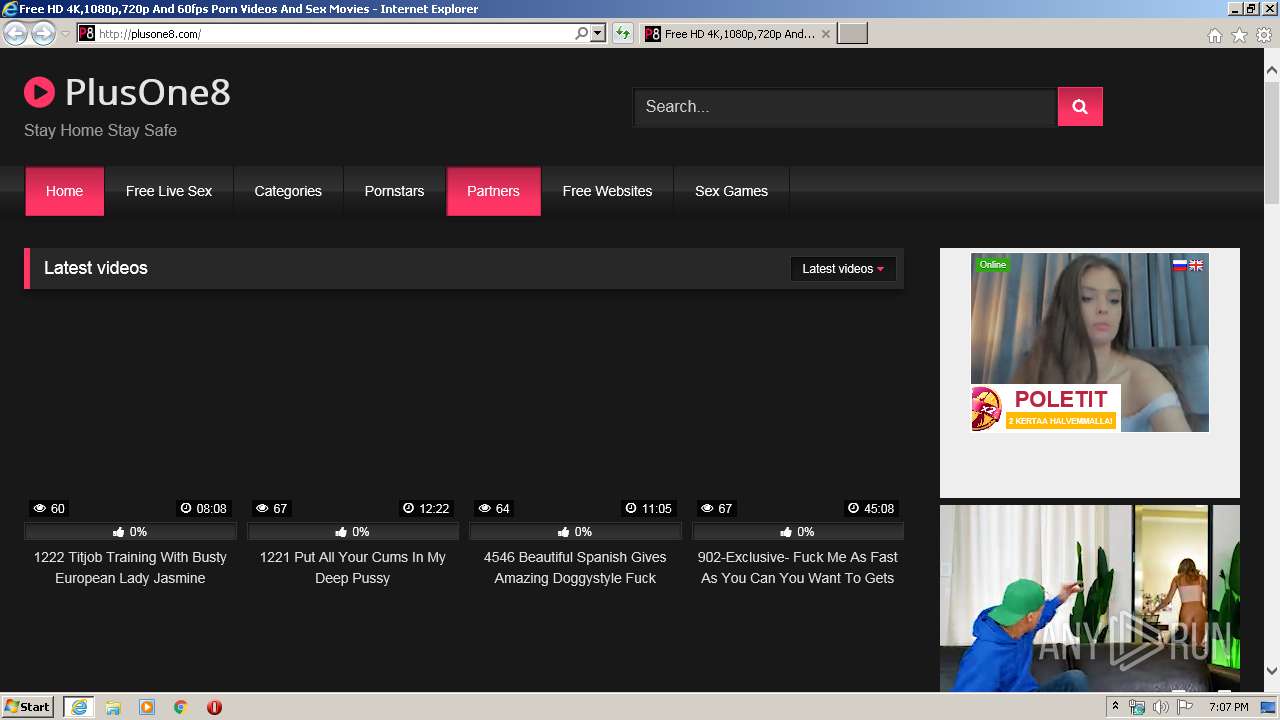Focus the Search... input field
This screenshot has width=1280, height=720.
click(845, 107)
